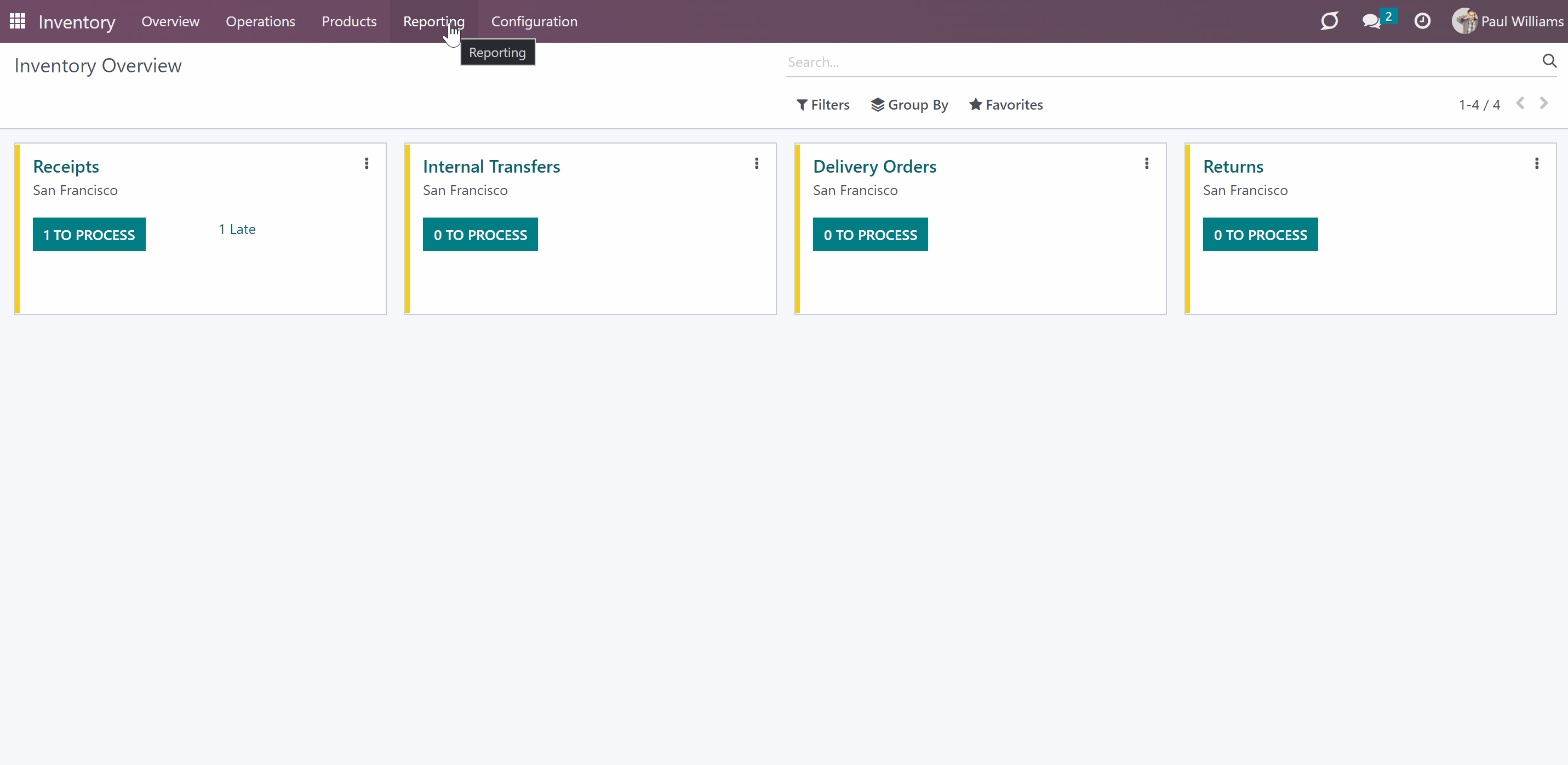Viewport: 1568px width, 765px height.
Task: Open the Configuration menu
Action: click(534, 21)
